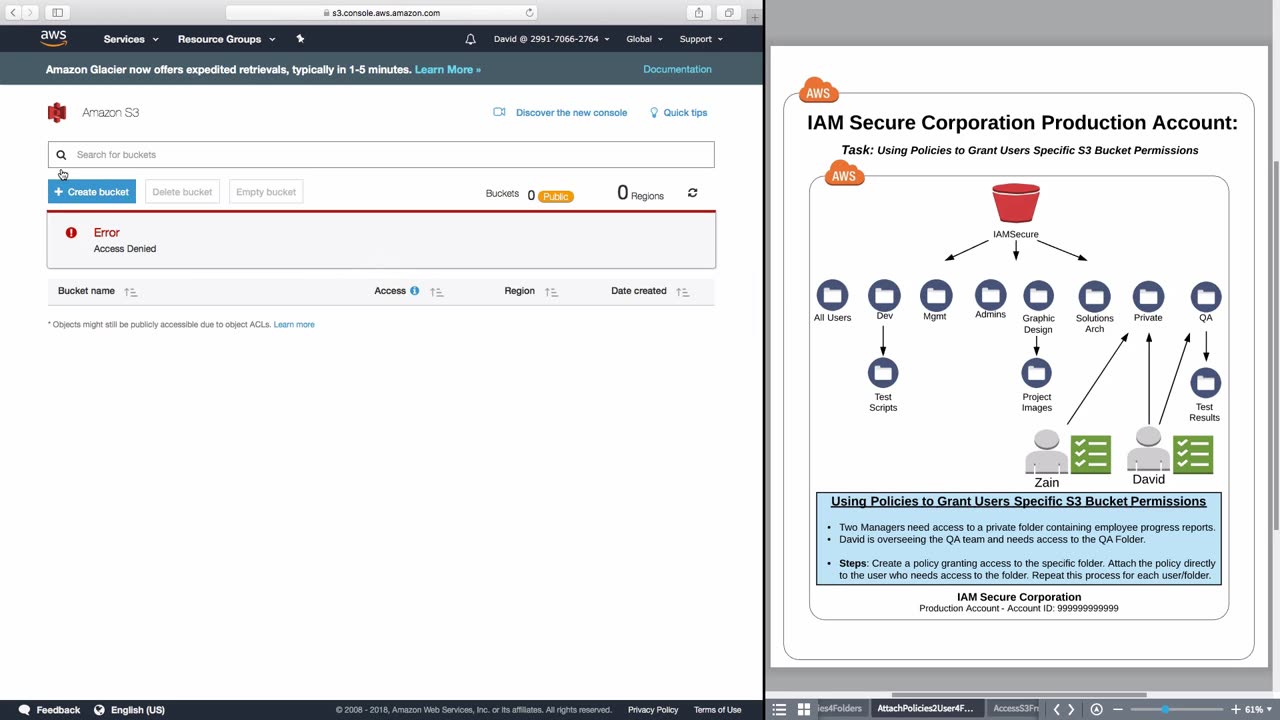Click the globe icon beside English (US)
The image size is (1280, 720).
click(x=99, y=710)
